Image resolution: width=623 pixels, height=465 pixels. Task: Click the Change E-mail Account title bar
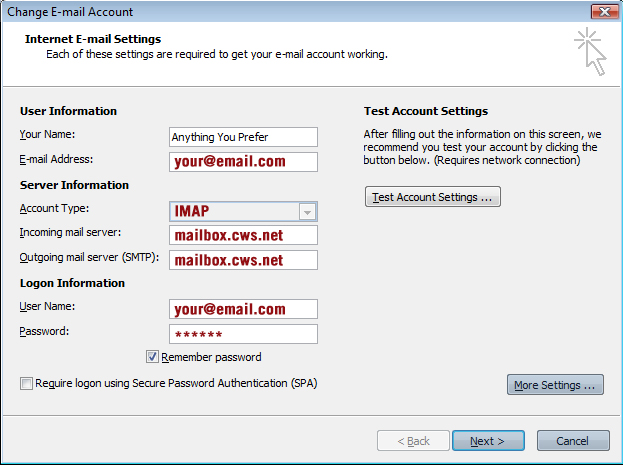tap(300, 12)
